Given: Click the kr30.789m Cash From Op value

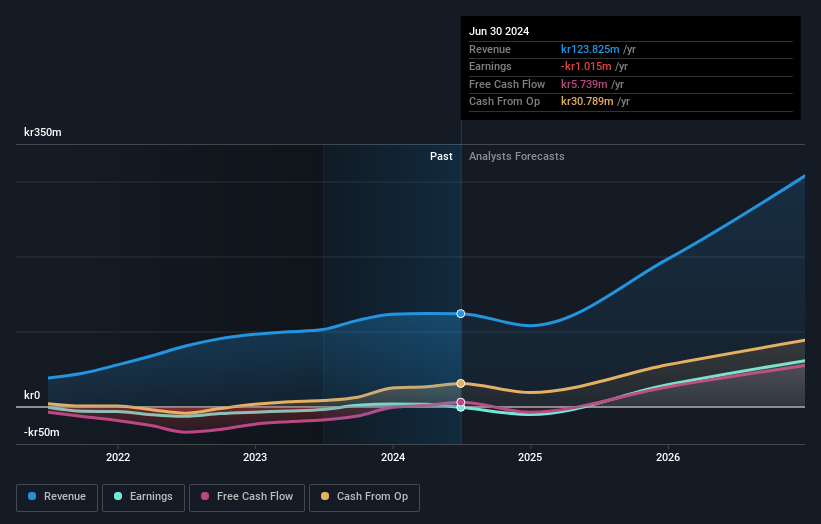Looking at the screenshot, I should pyautogui.click(x=587, y=102).
